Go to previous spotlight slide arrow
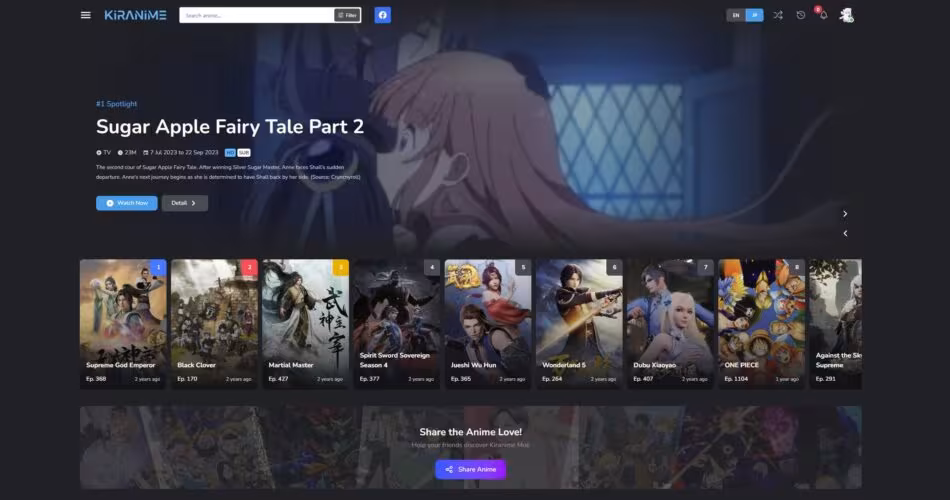This screenshot has height=500, width=950. 845,233
